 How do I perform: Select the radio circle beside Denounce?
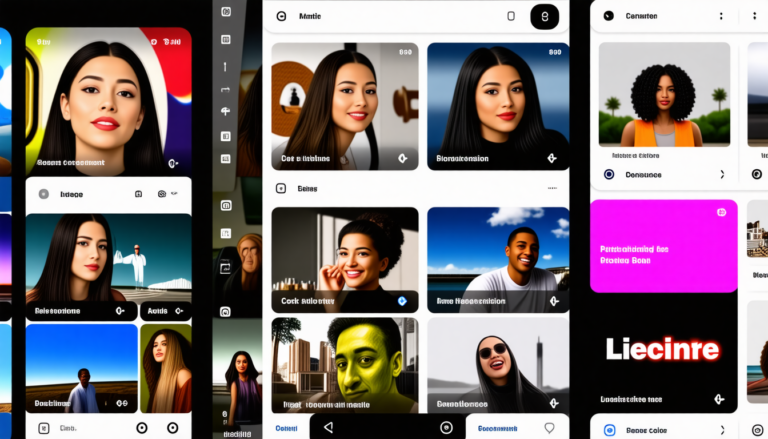(x=609, y=174)
